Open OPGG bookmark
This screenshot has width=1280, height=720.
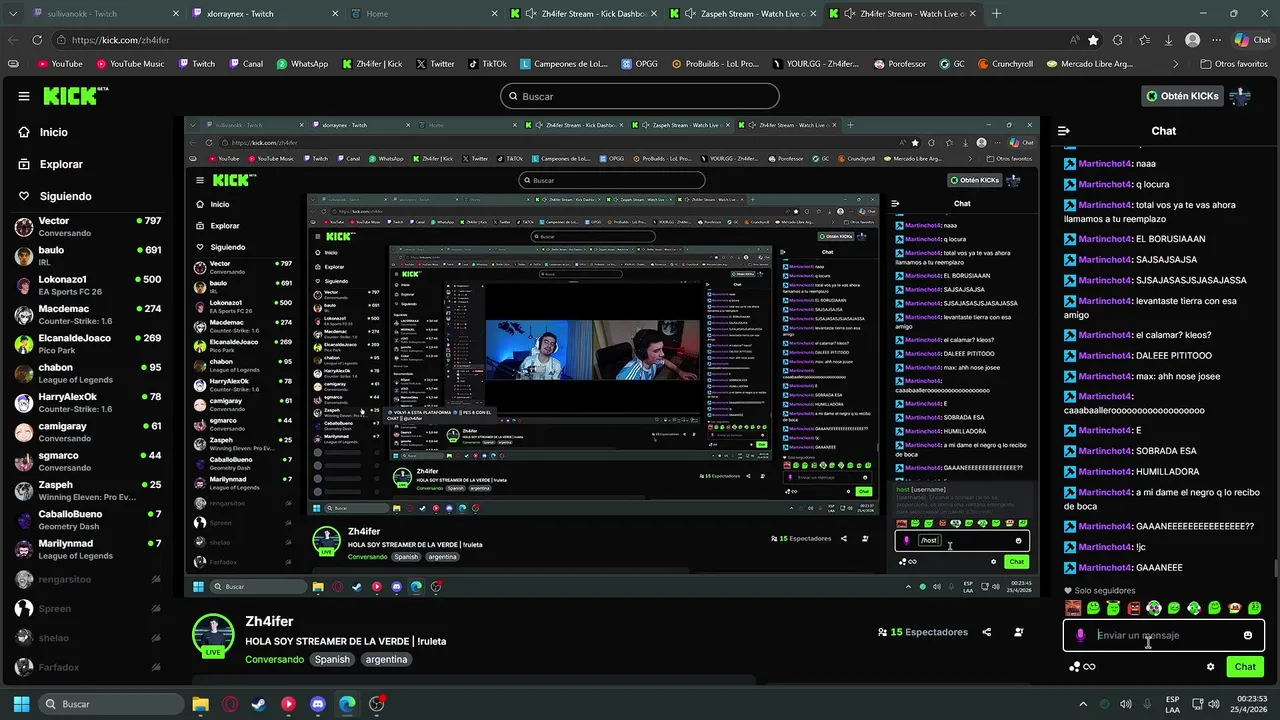[x=637, y=63]
